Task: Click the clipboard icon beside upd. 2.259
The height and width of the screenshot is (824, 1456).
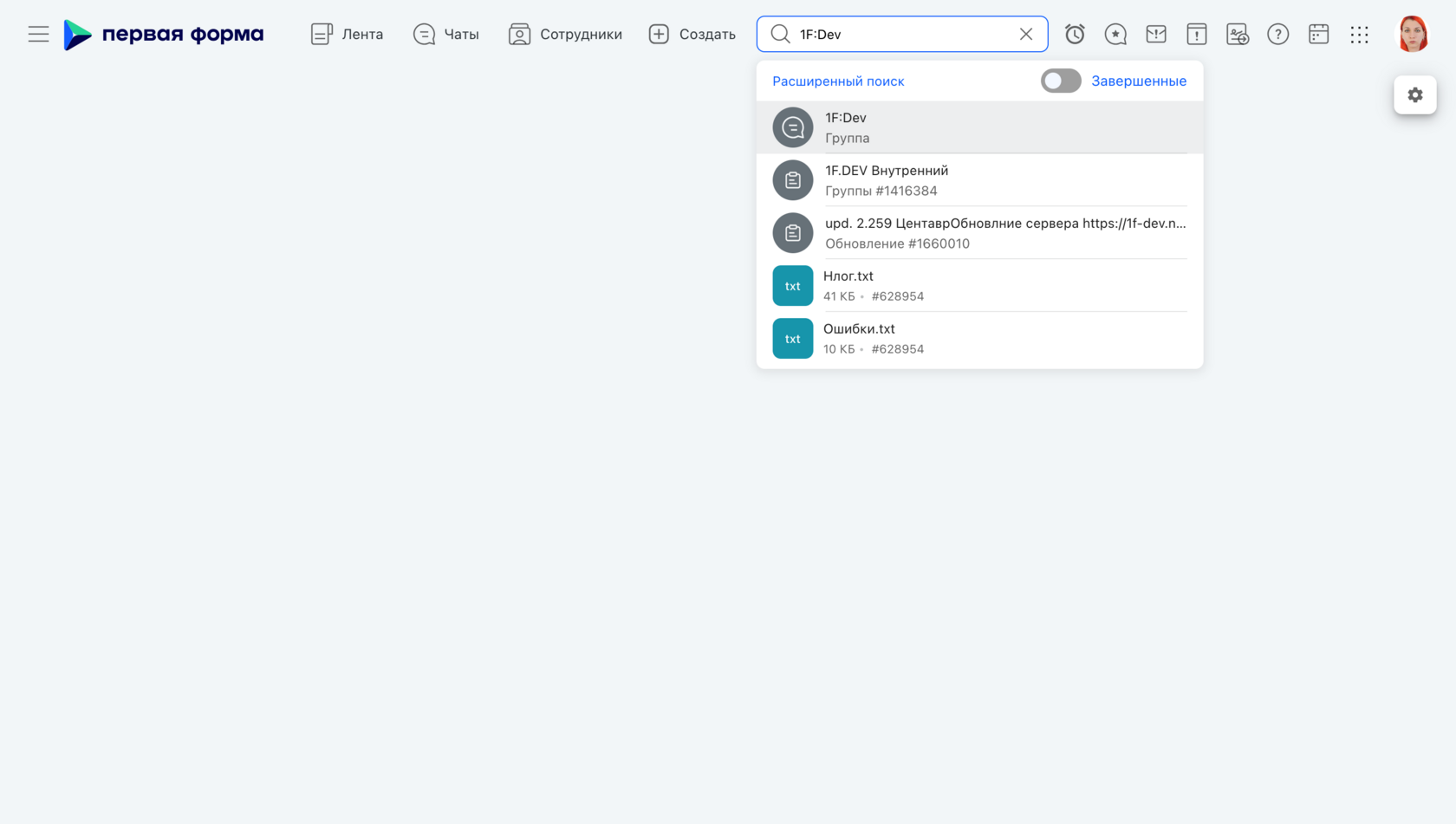Action: coord(793,233)
